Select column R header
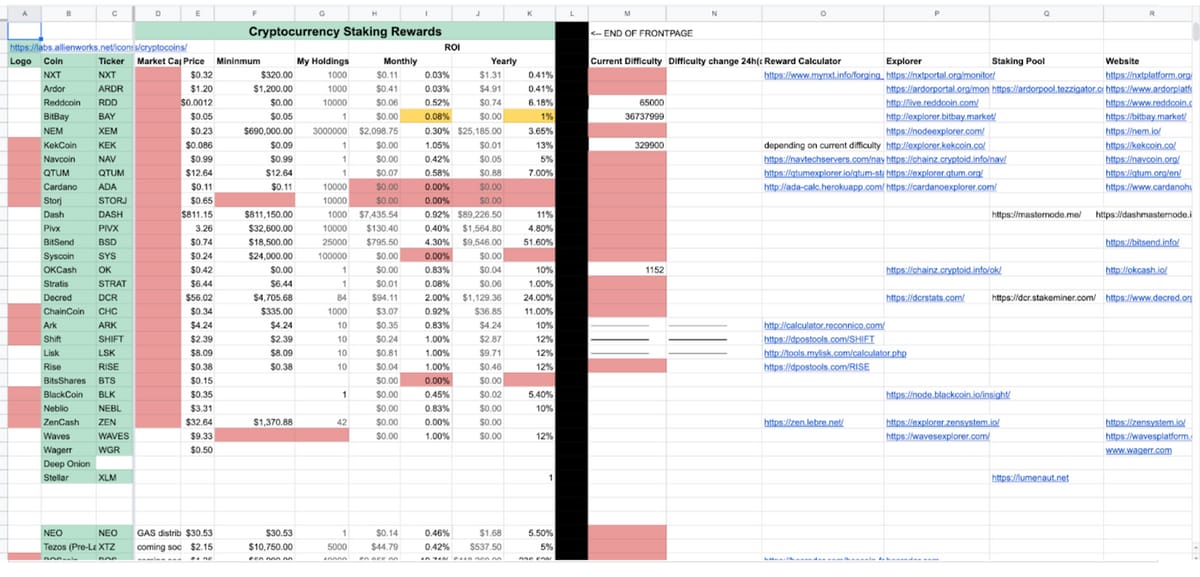Viewport: 1200px width, 577px height. 1152,12
